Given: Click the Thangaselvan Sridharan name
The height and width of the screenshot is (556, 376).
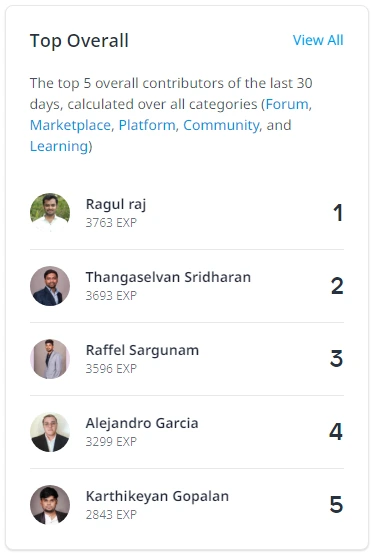Looking at the screenshot, I should pyautogui.click(x=168, y=277).
